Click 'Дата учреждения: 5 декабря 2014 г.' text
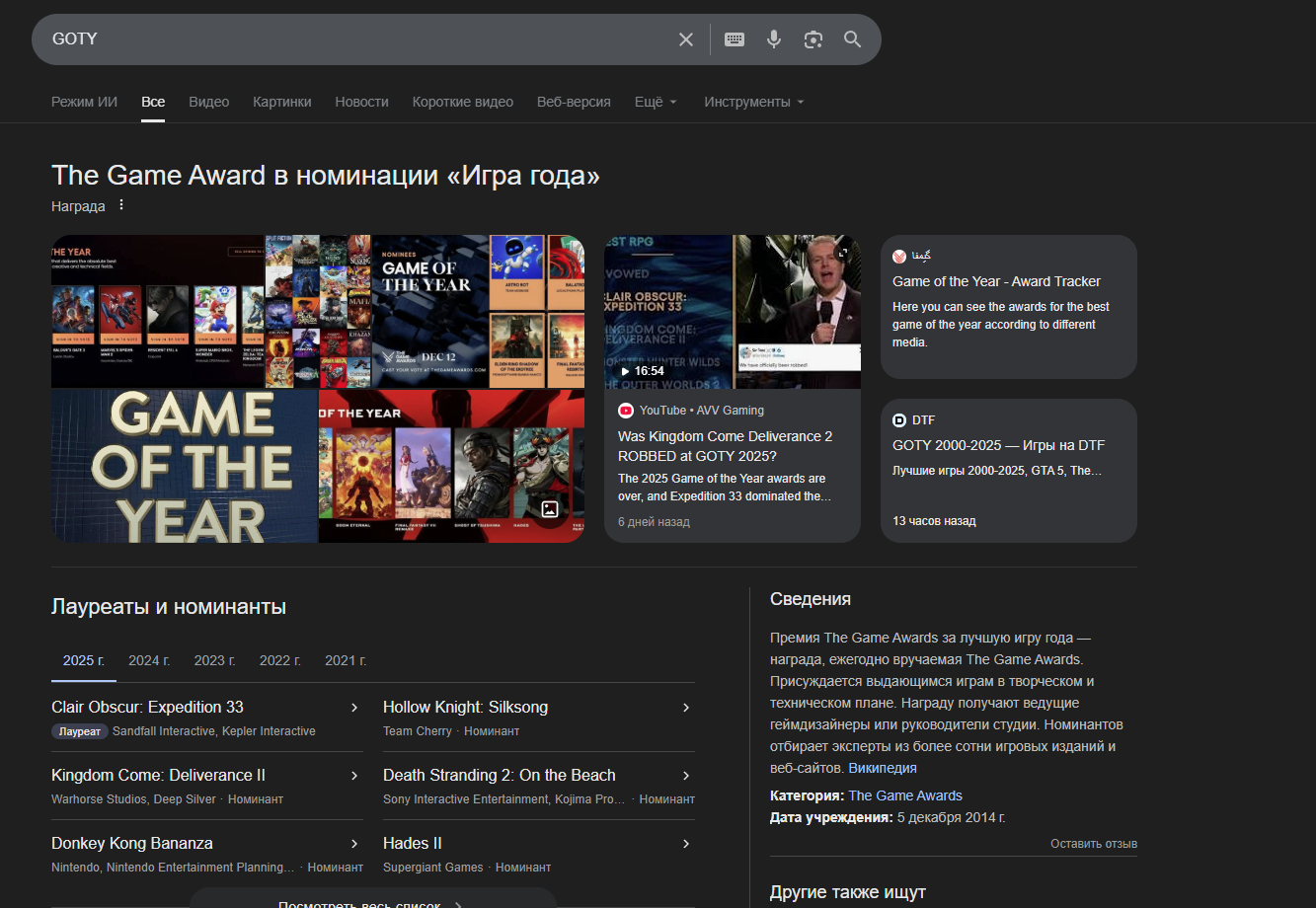 click(x=888, y=817)
